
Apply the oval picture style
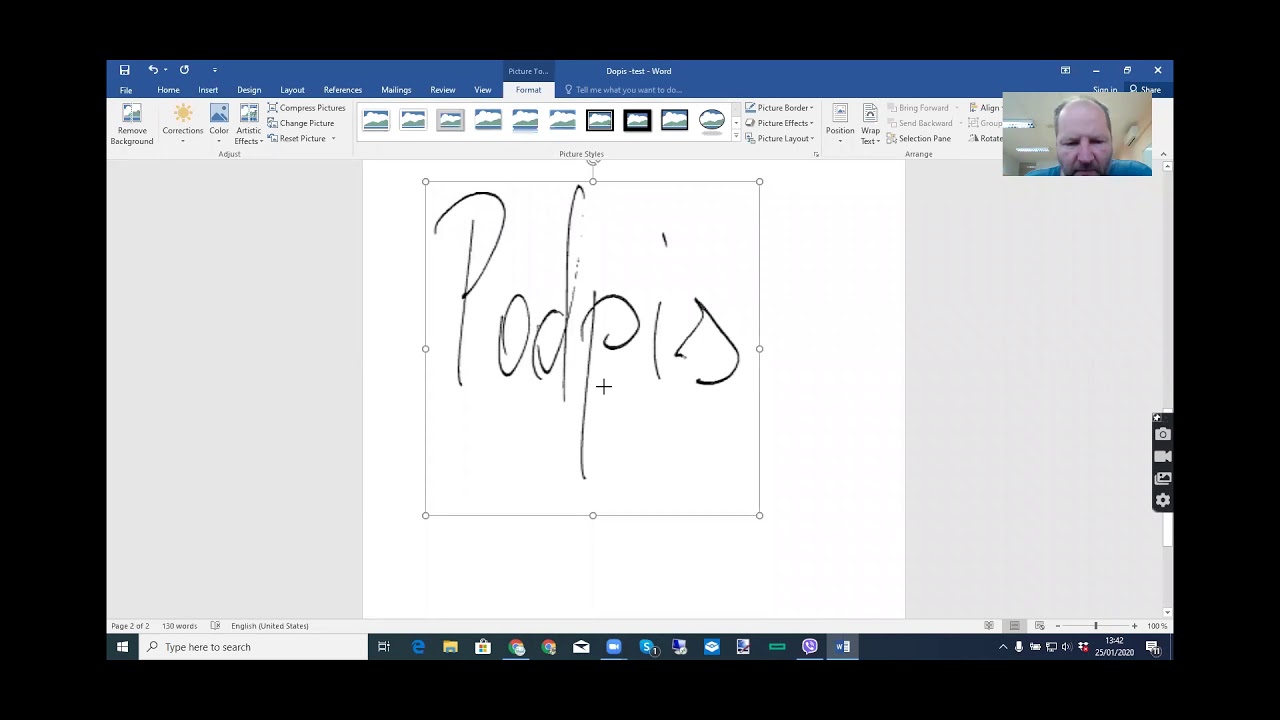point(712,121)
